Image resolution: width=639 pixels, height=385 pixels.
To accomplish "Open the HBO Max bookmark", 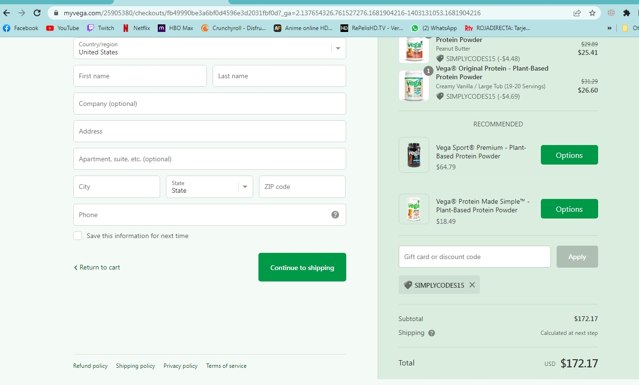I will point(175,28).
